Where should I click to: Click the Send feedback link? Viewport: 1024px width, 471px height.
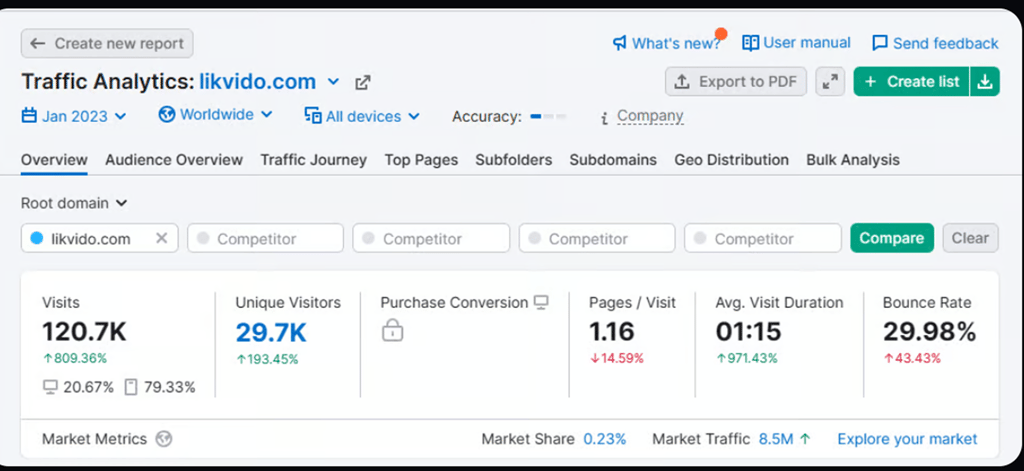935,44
